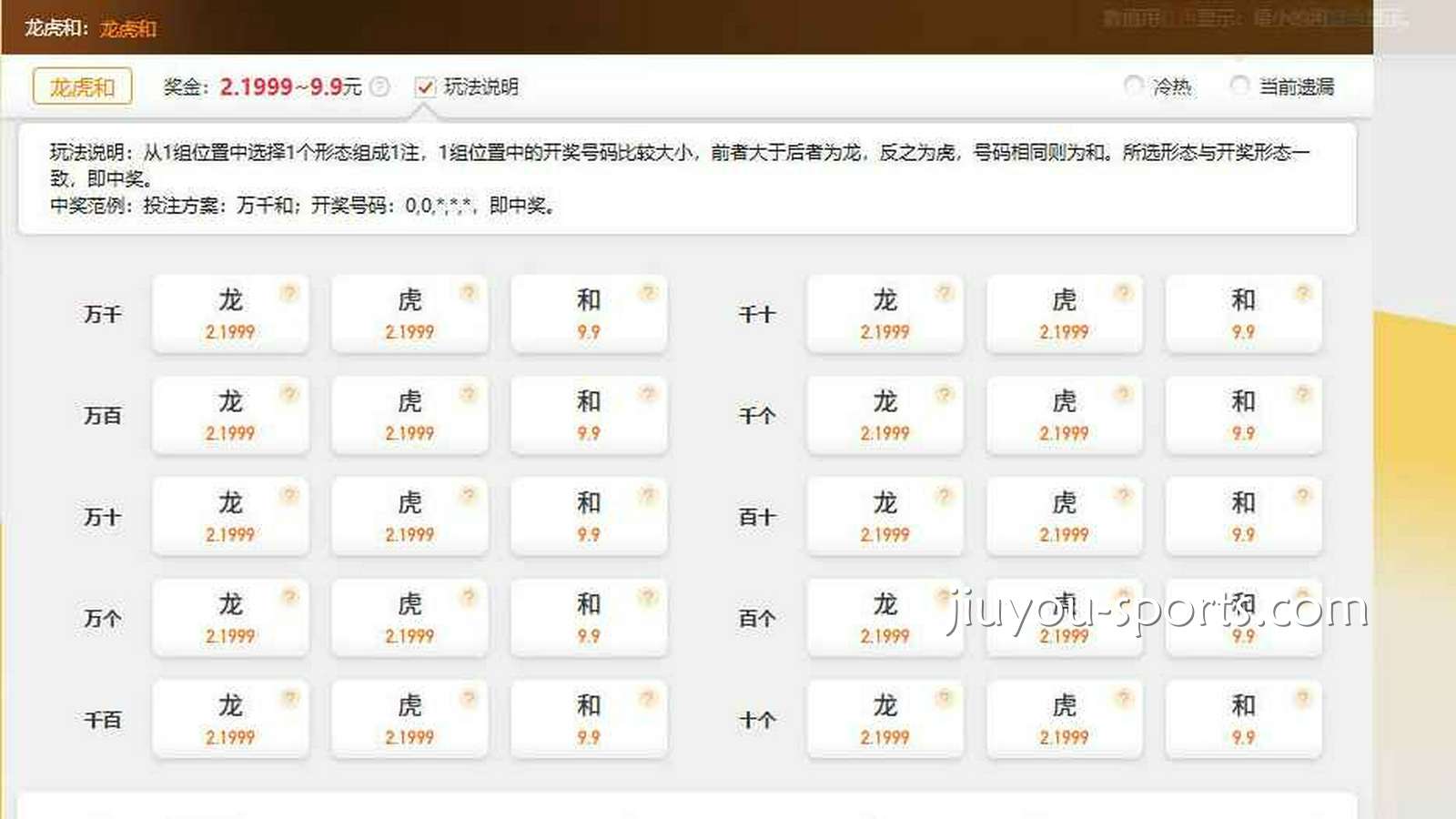Choose 虎 in the 万百 row
Screen dimensions: 1456x819
(409, 416)
